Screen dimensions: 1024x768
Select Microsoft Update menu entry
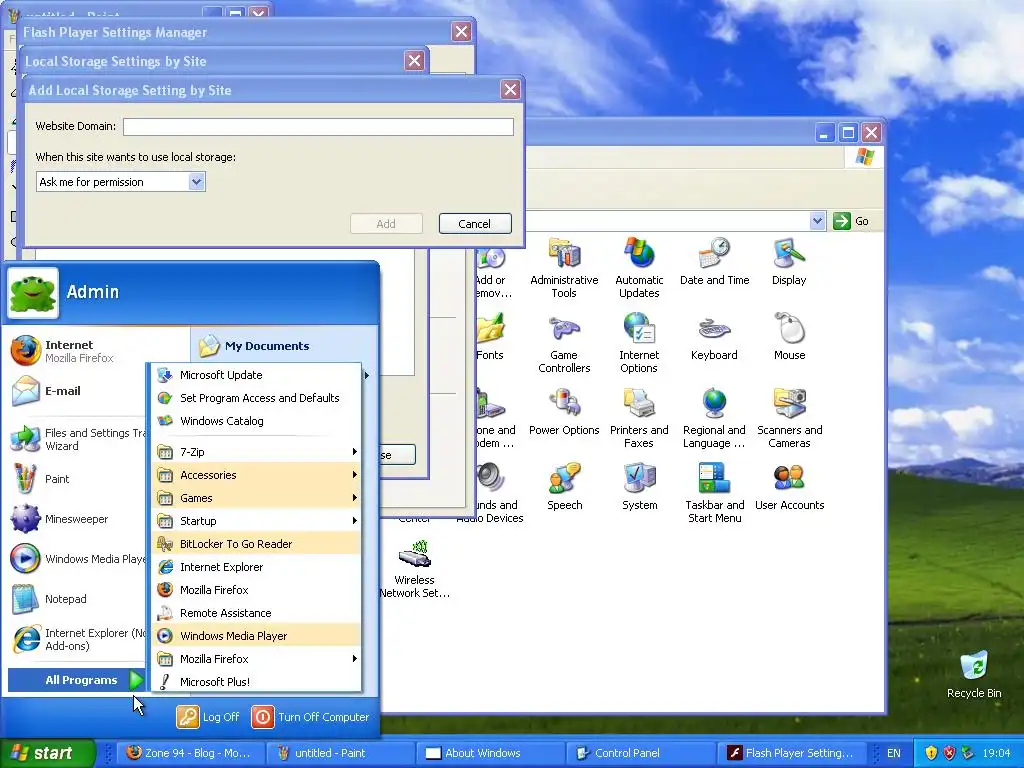tap(257, 375)
